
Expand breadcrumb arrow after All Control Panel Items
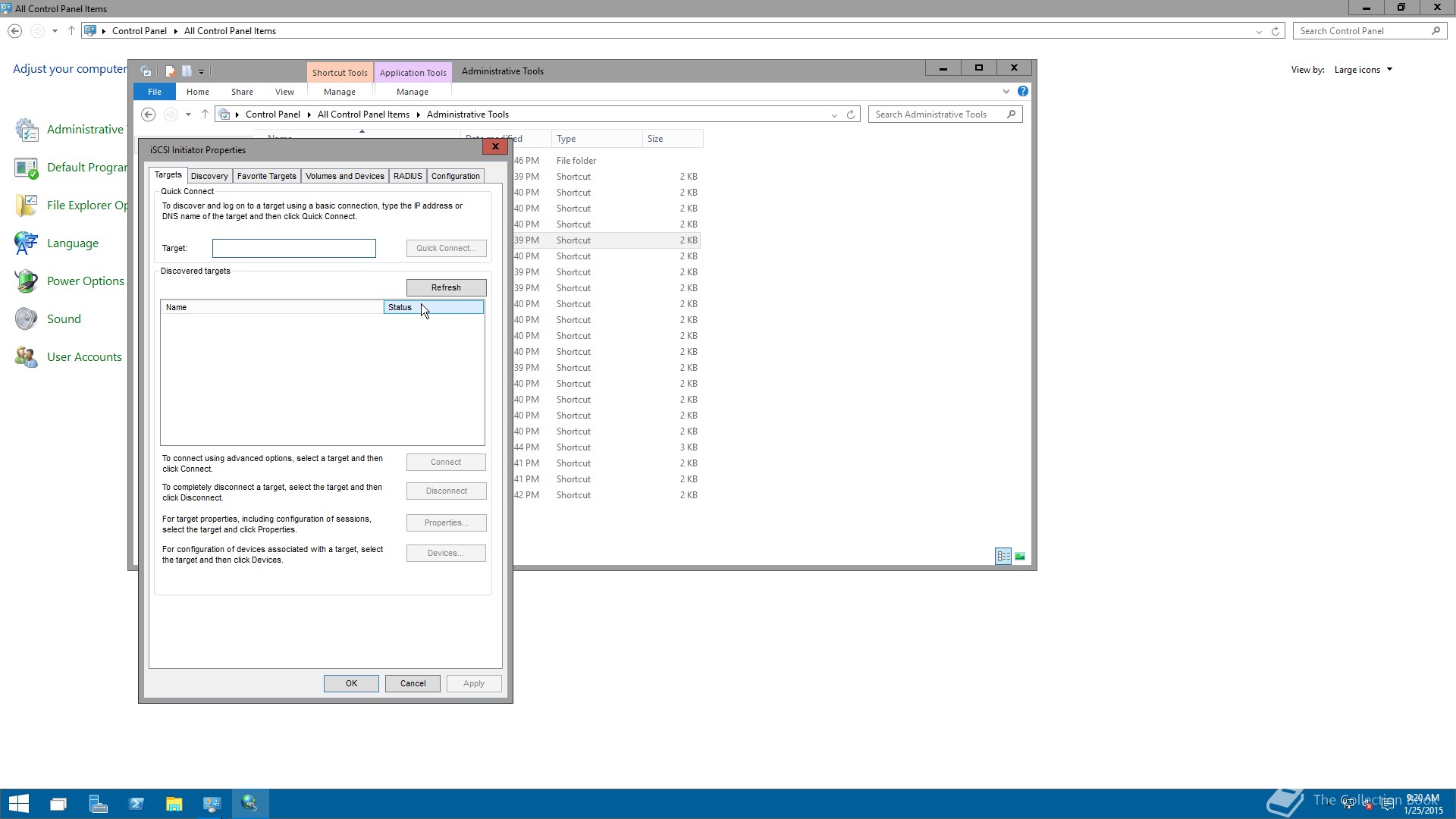click(x=418, y=115)
